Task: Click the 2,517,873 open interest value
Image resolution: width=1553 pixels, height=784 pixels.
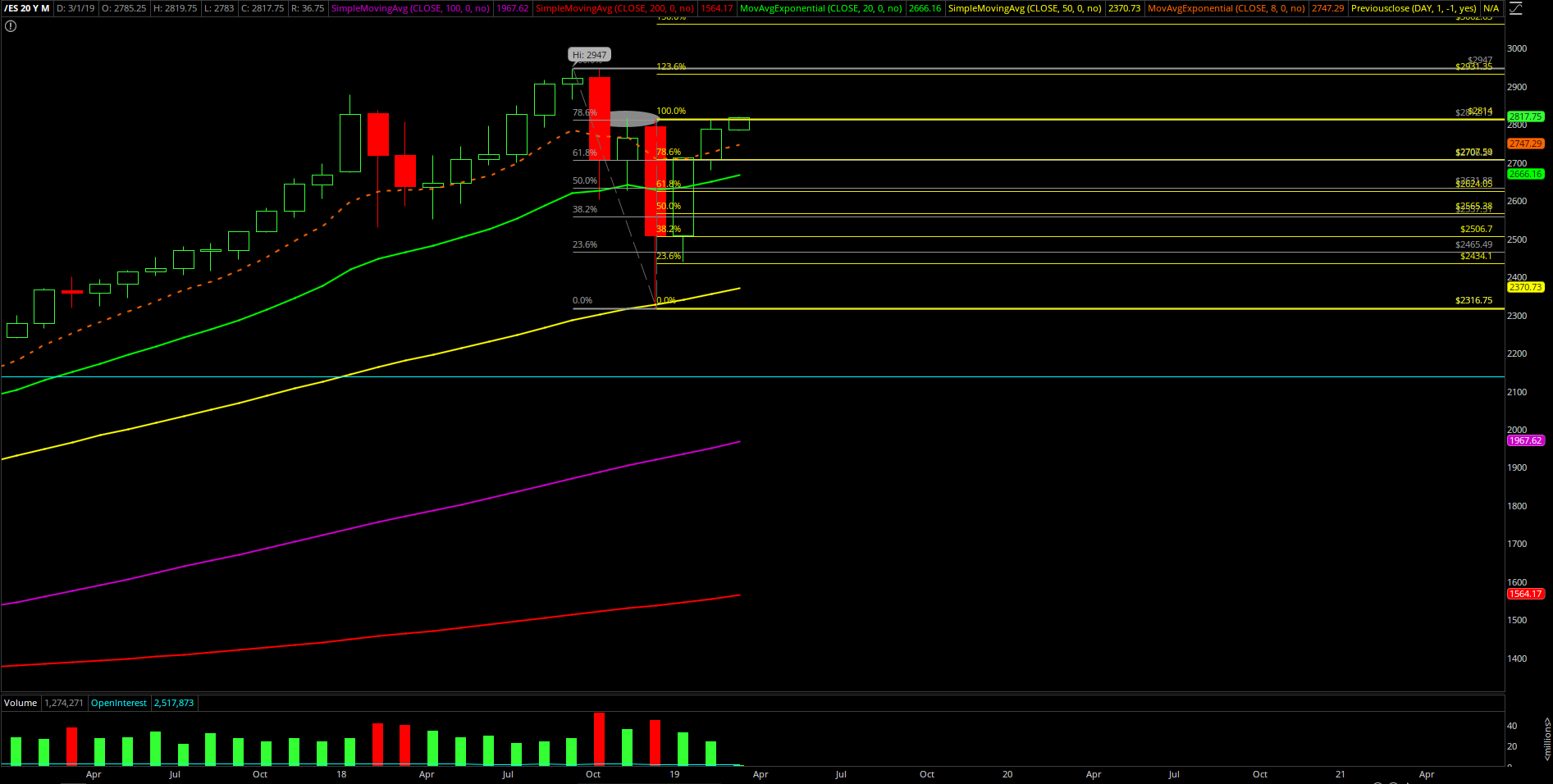Action: 174,703
